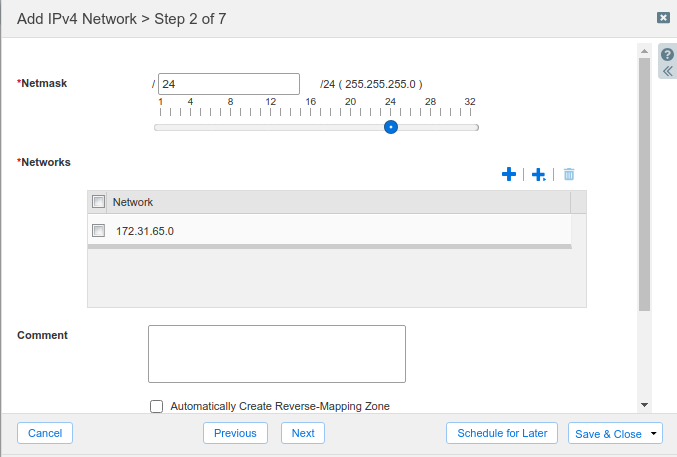Image resolution: width=677 pixels, height=457 pixels.
Task: Click the scroll up arrow of the dialog
Action: [x=644, y=49]
